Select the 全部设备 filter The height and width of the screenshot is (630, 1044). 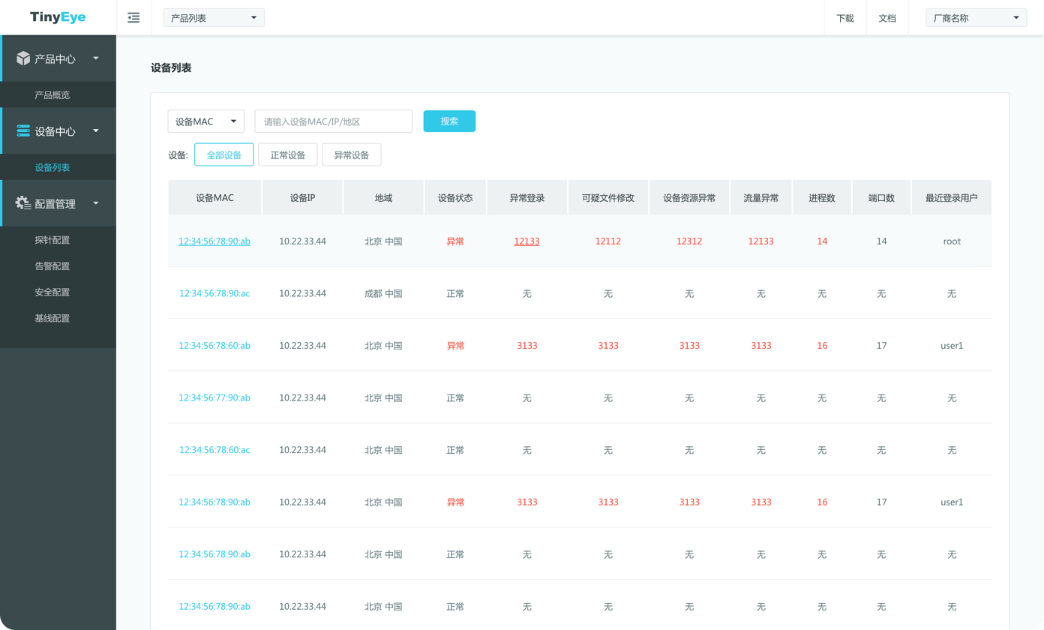pos(224,155)
